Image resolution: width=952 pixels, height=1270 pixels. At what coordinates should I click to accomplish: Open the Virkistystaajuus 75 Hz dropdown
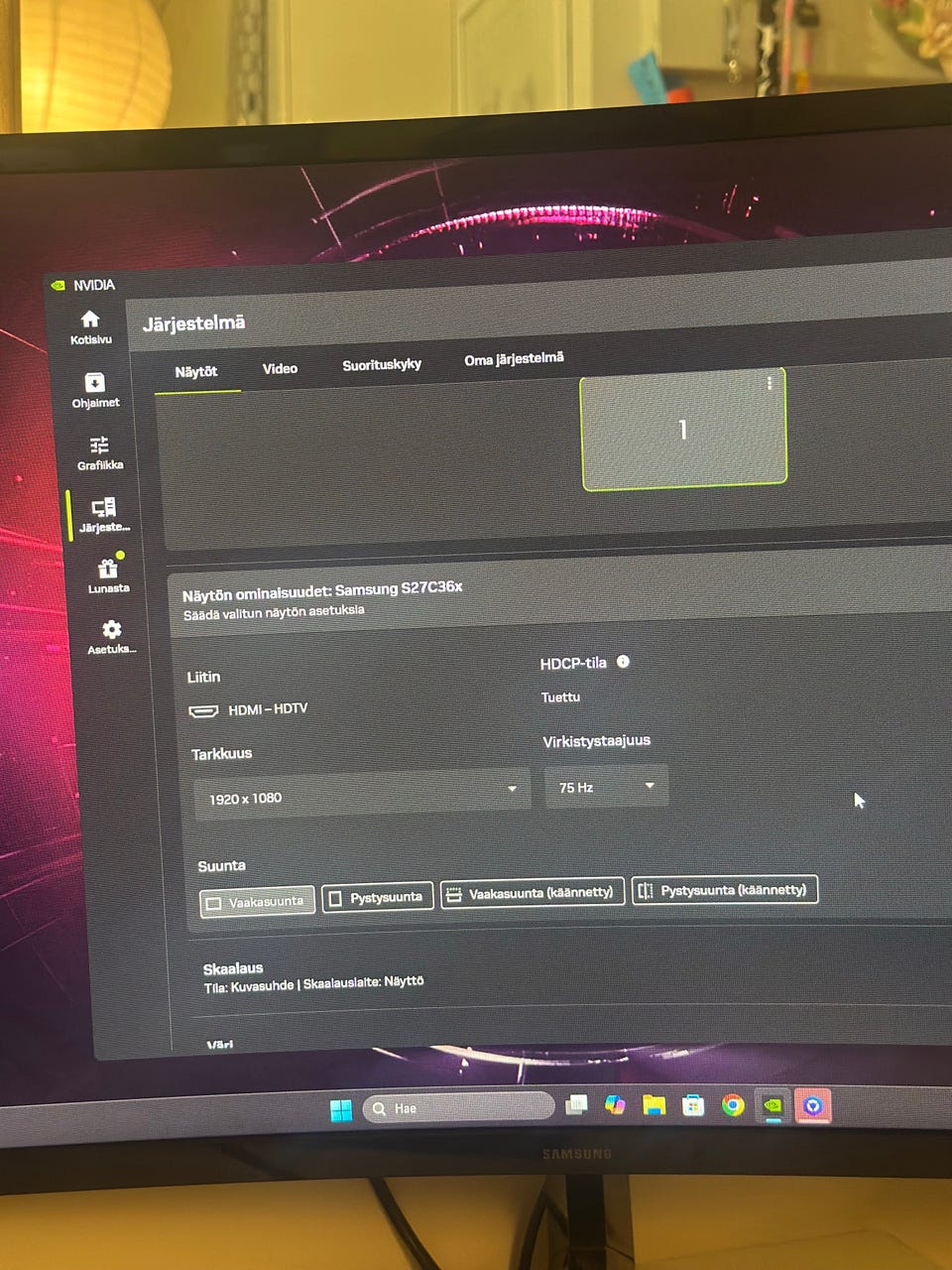(x=606, y=786)
